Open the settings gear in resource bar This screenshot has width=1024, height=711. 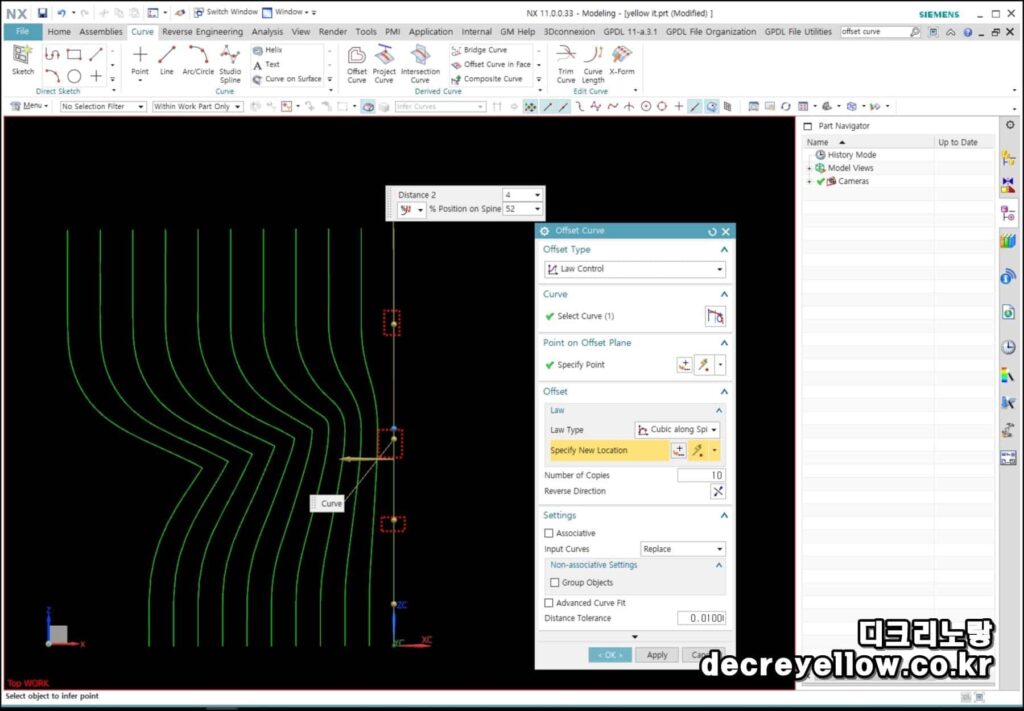click(x=1010, y=125)
